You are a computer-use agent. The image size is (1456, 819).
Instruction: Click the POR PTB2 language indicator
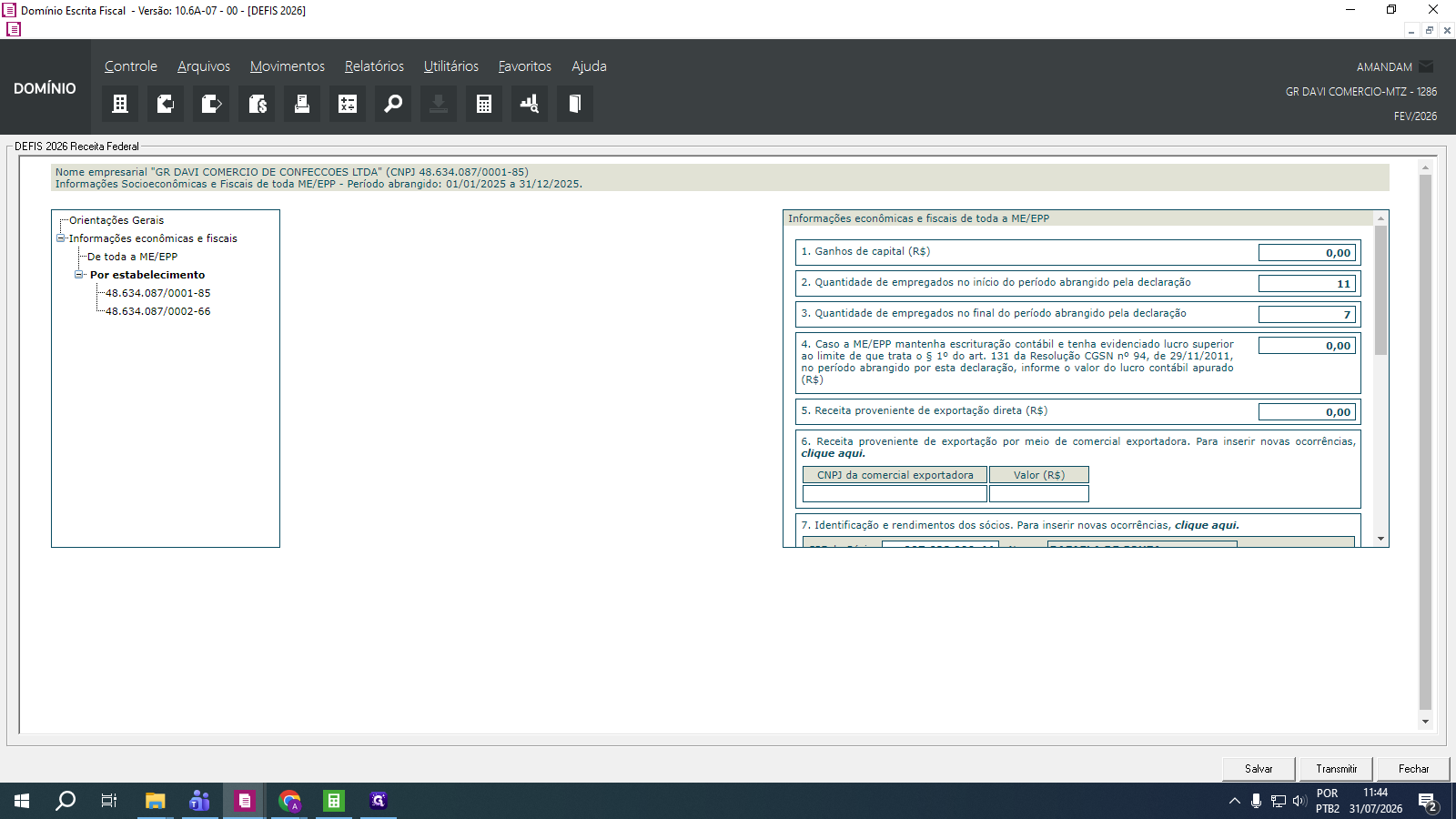click(x=1328, y=801)
